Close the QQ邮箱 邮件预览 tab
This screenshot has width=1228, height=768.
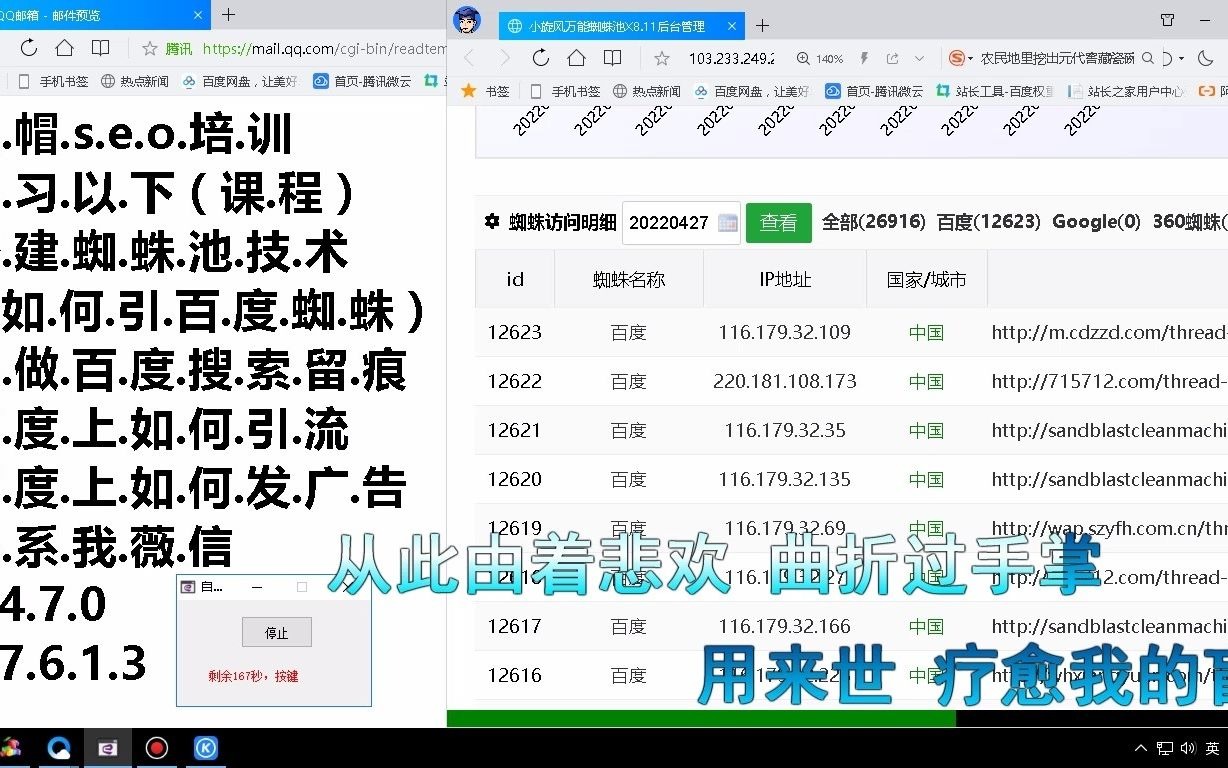click(198, 15)
